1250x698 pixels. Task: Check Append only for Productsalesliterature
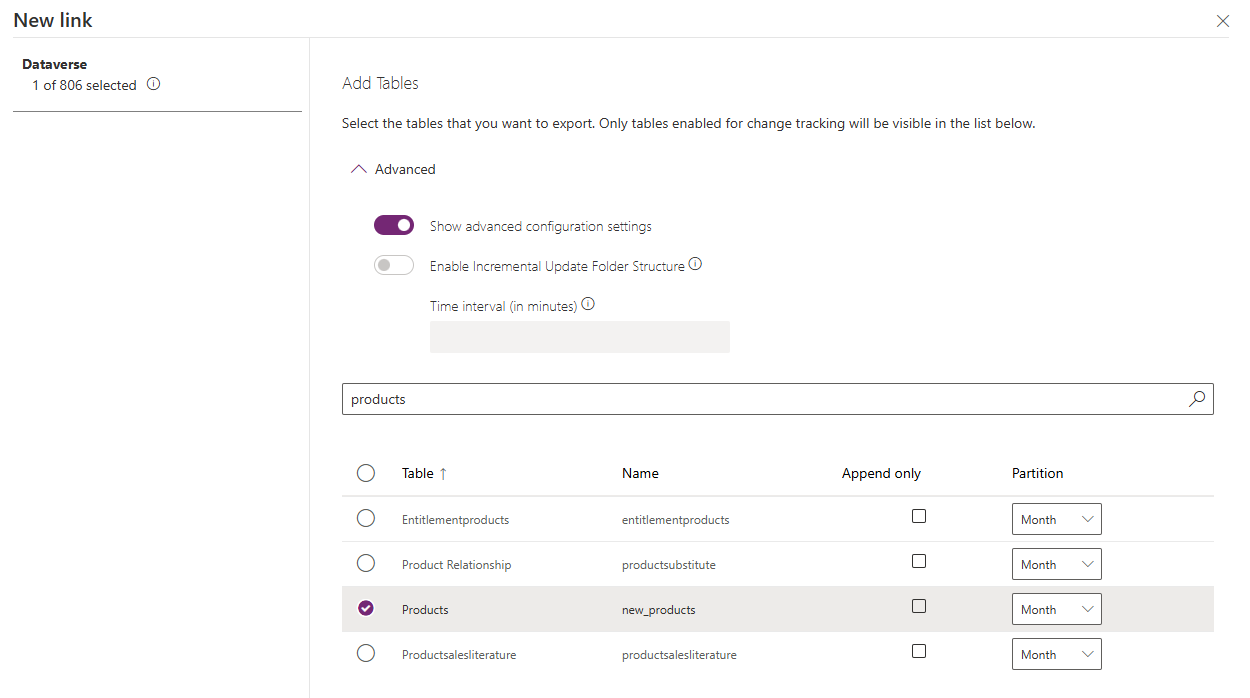click(x=919, y=651)
